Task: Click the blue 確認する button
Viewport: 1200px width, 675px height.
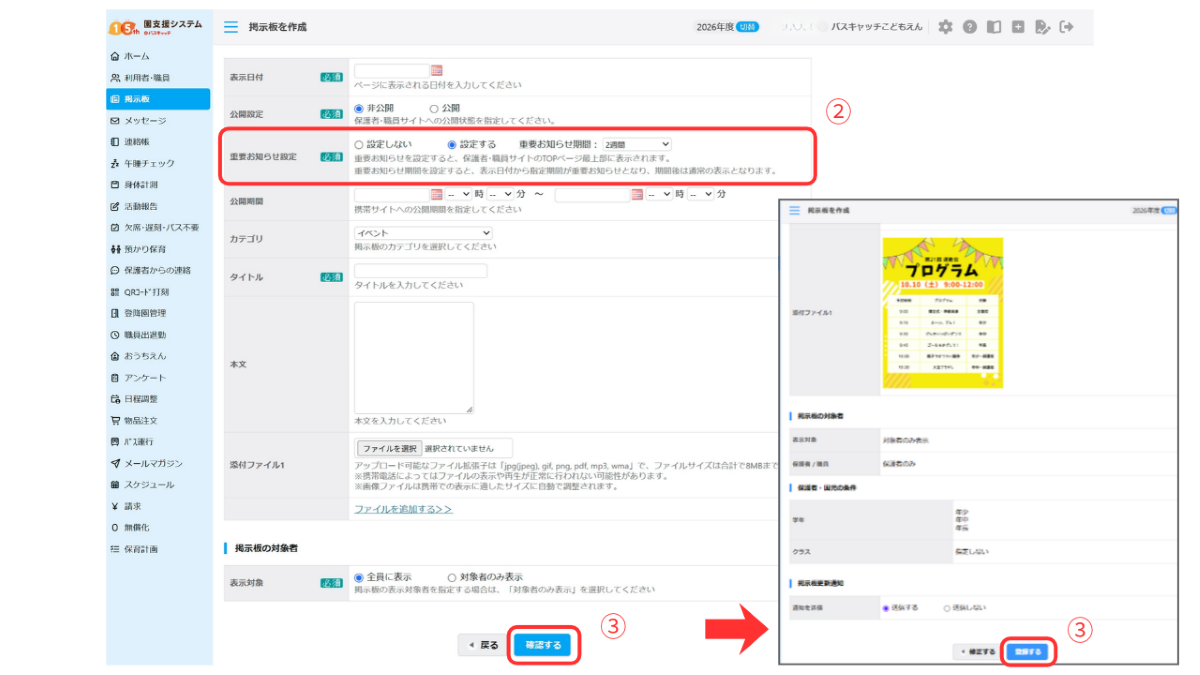Action: click(544, 645)
